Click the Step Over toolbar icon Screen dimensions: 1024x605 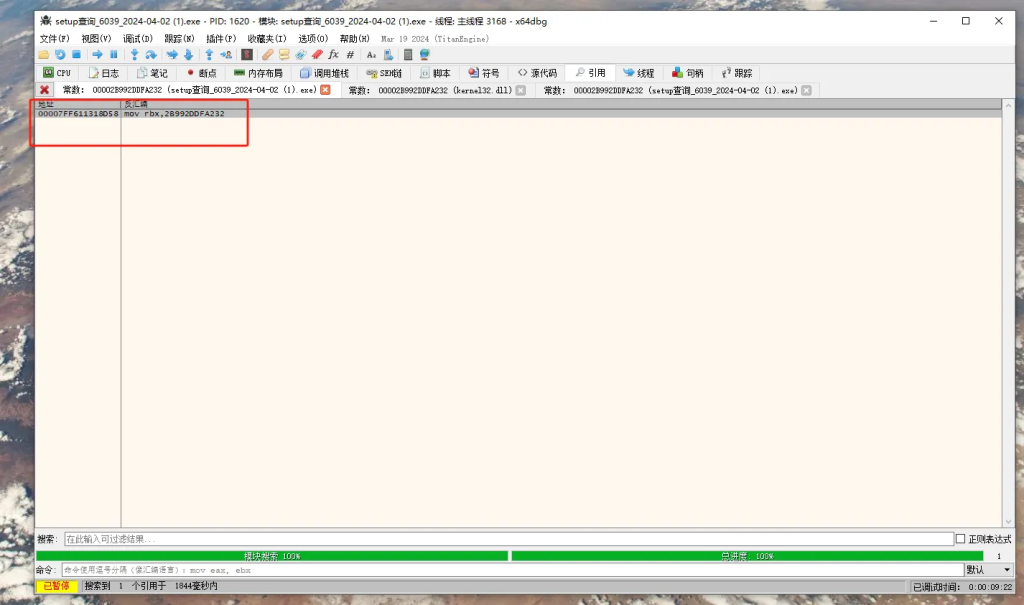pos(151,54)
